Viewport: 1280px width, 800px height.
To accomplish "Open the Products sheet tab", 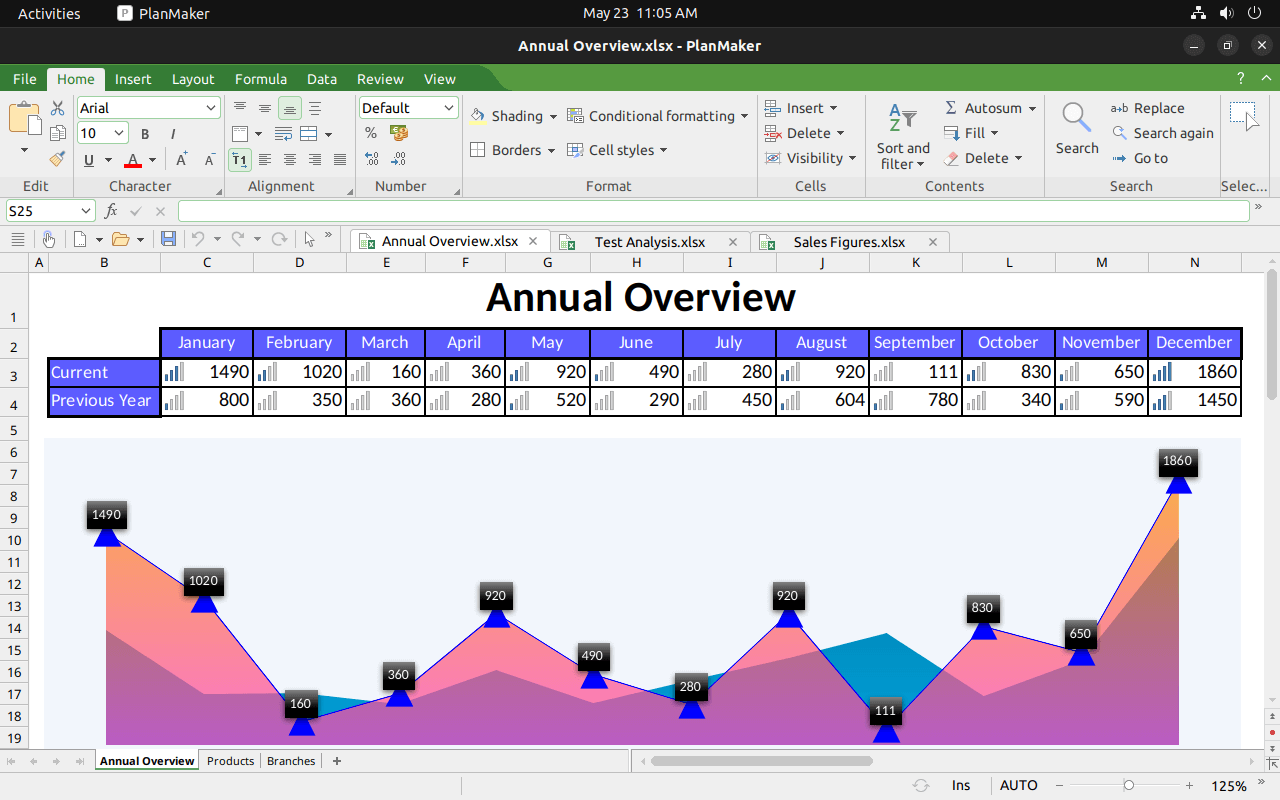I will (x=230, y=761).
